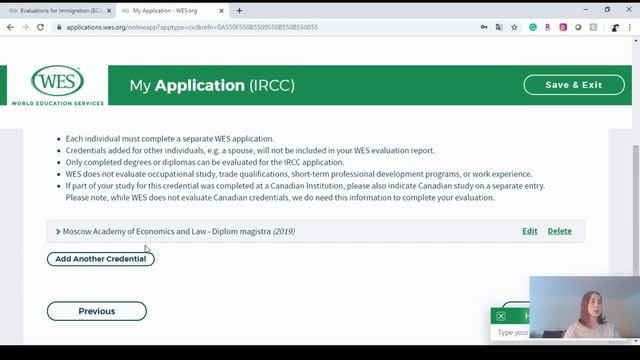Close the green chat widget
The width and height of the screenshot is (640, 360).
point(501,316)
